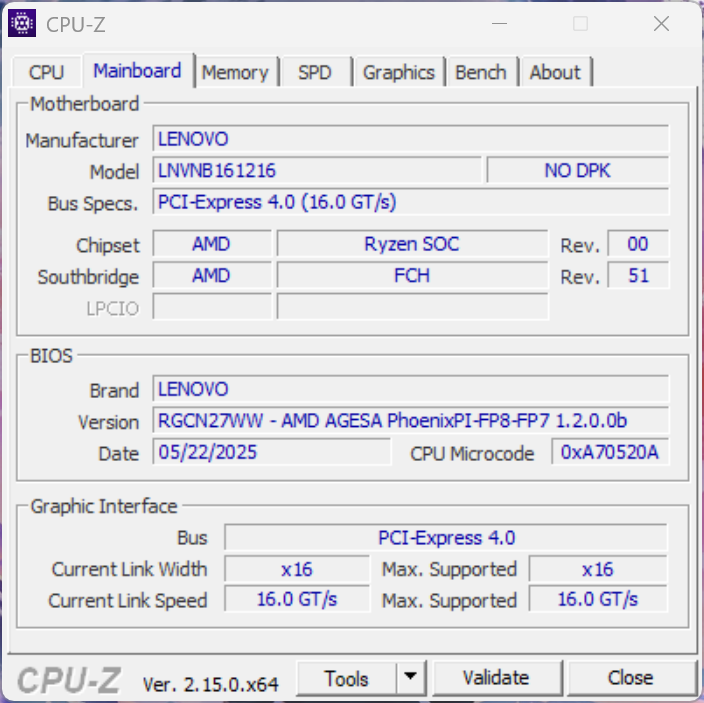704x703 pixels.
Task: Select the Chipset Rev. 00 value
Action: pyautogui.click(x=638, y=244)
